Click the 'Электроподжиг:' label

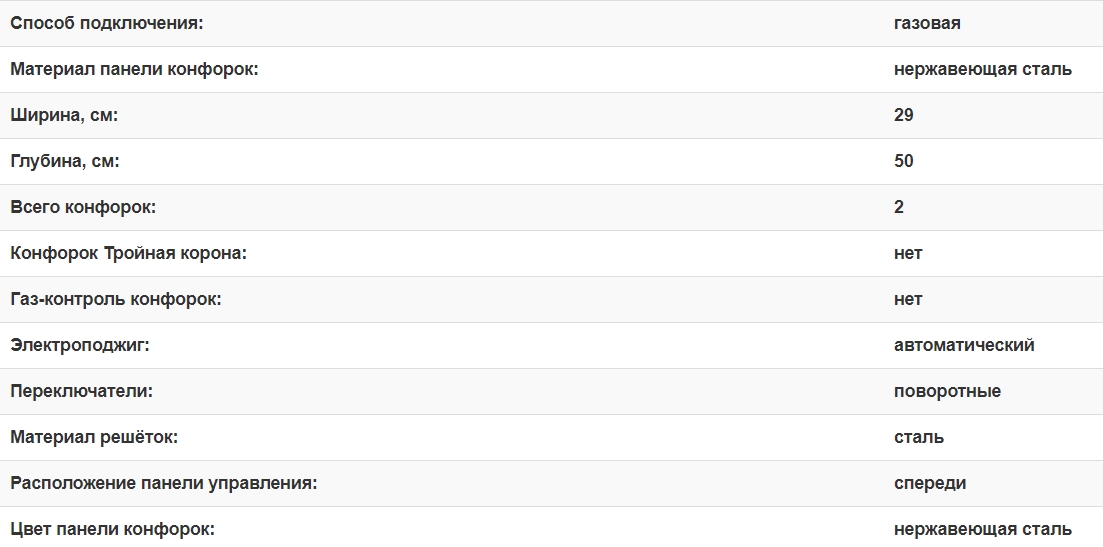(79, 345)
